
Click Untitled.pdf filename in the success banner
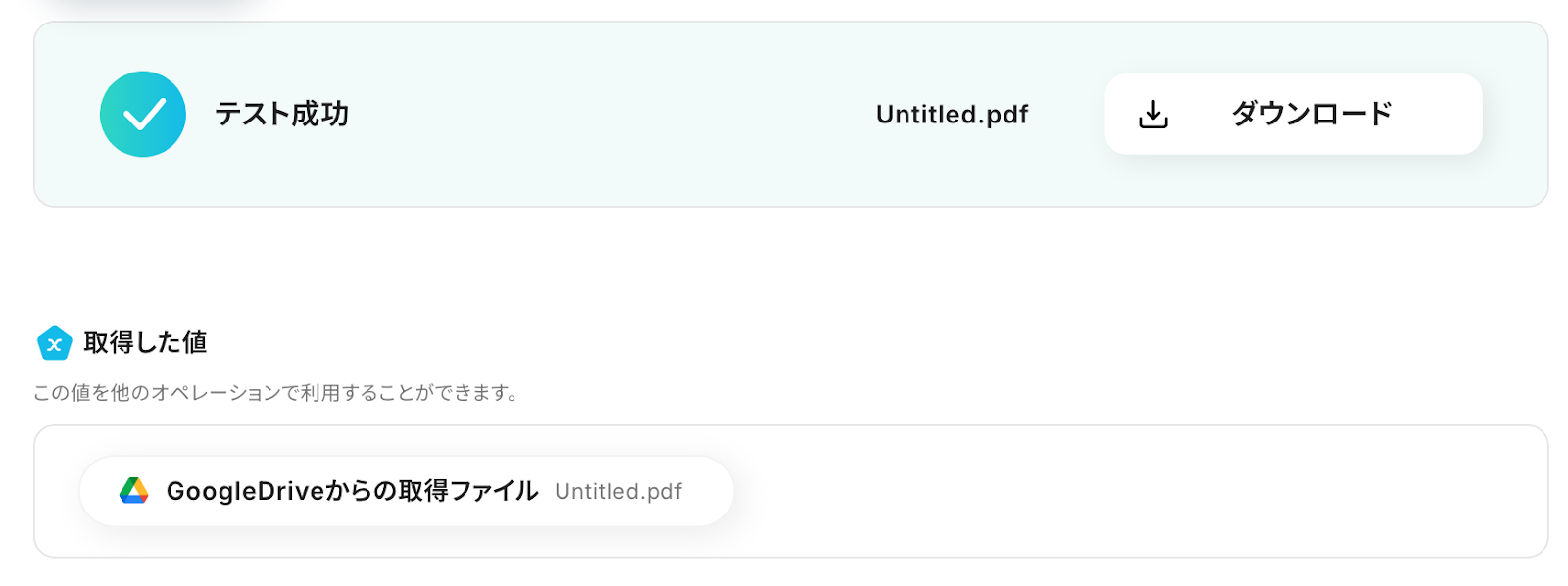point(952,115)
